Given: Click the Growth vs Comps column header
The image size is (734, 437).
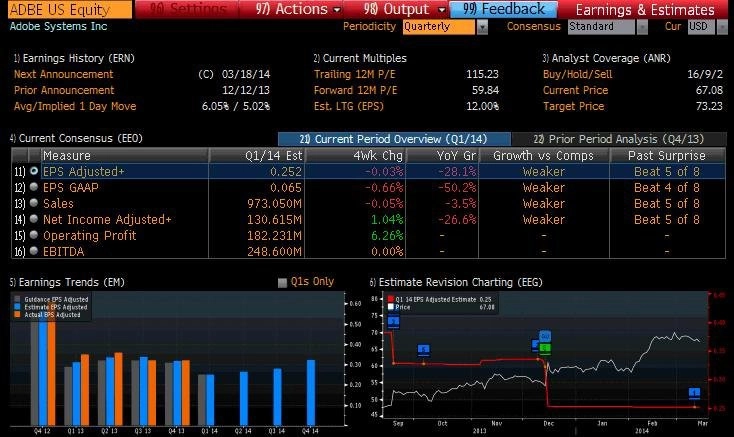Looking at the screenshot, I should tap(544, 155).
